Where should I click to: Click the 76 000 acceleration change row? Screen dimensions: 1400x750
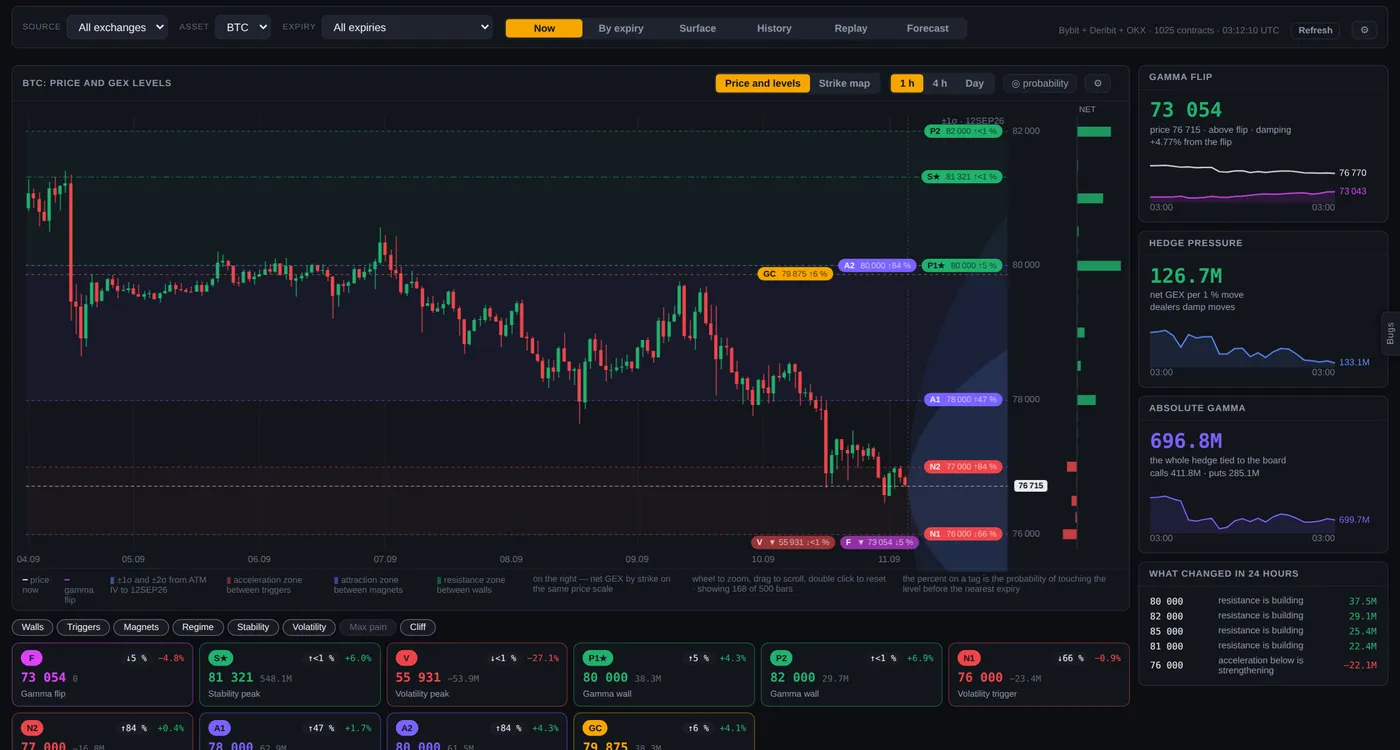(1263, 665)
